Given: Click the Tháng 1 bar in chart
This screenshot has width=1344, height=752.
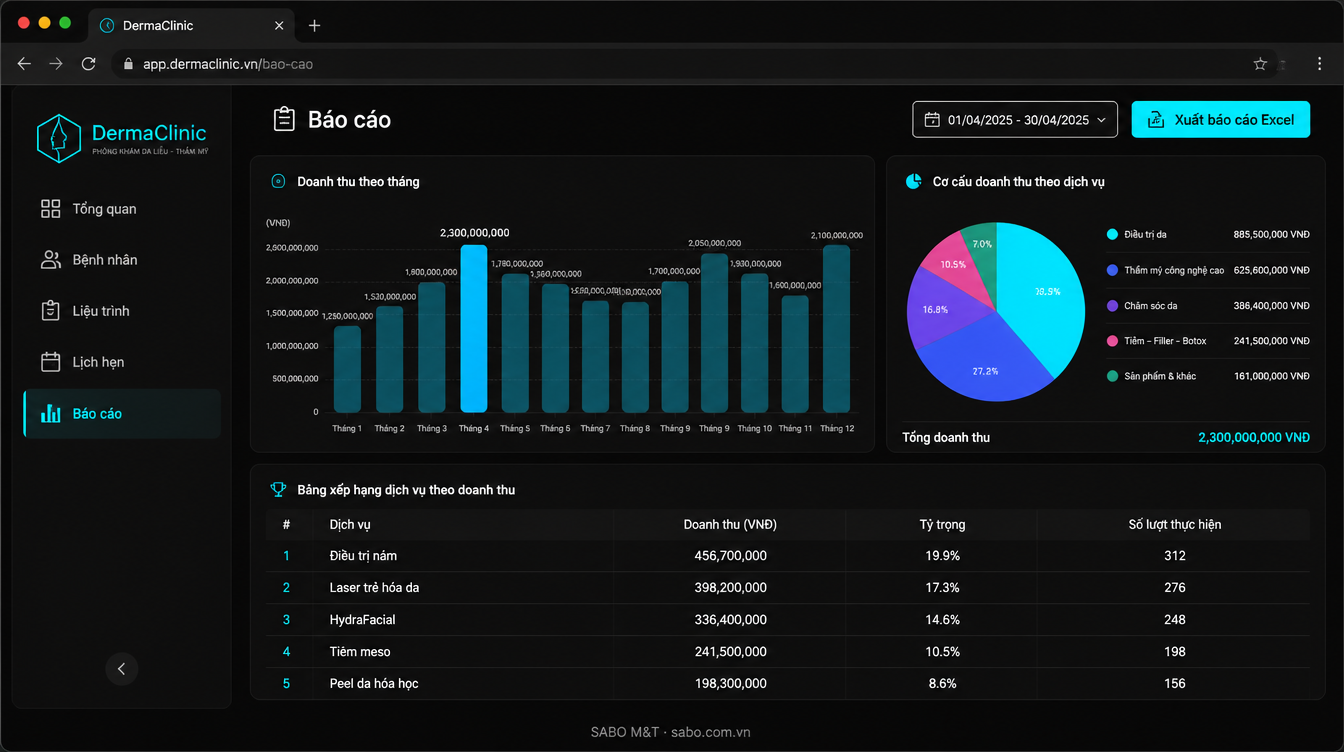Looking at the screenshot, I should click(x=347, y=369).
